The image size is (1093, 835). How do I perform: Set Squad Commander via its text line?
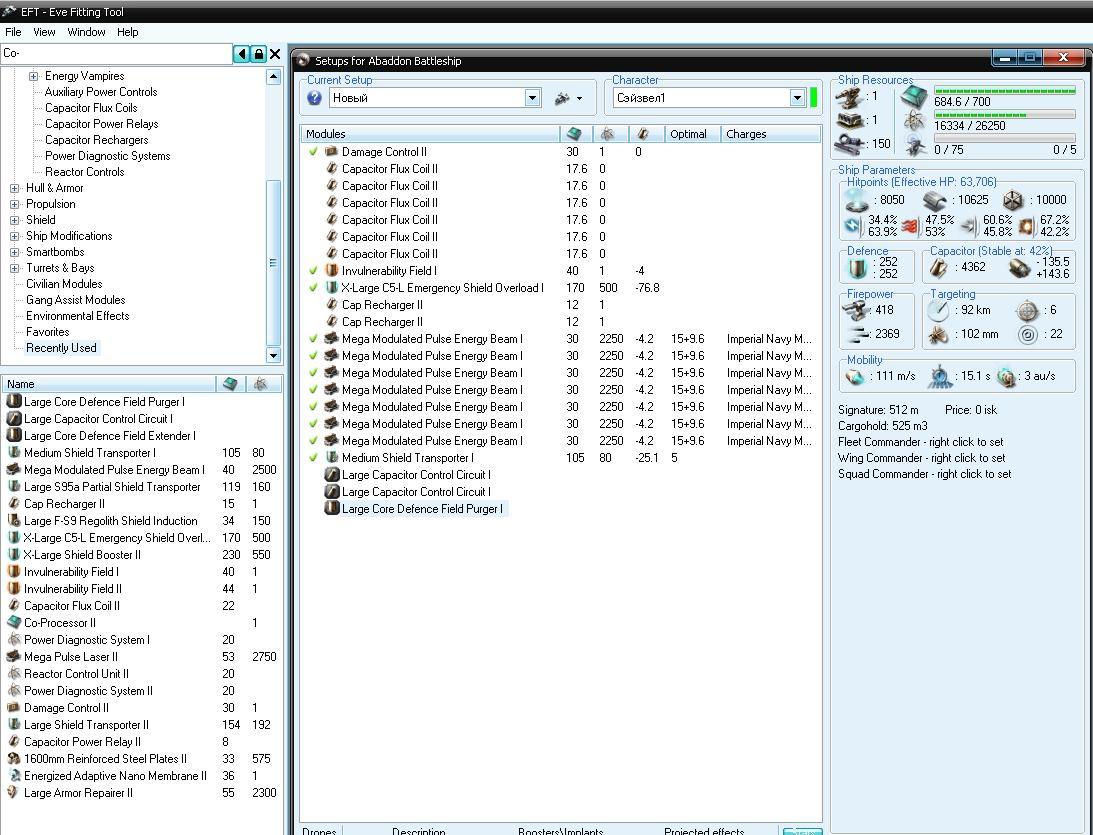[924, 474]
